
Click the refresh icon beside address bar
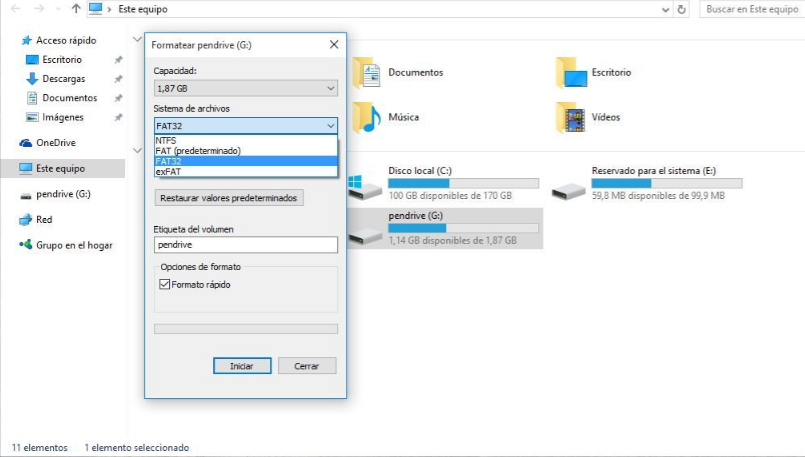682,9
